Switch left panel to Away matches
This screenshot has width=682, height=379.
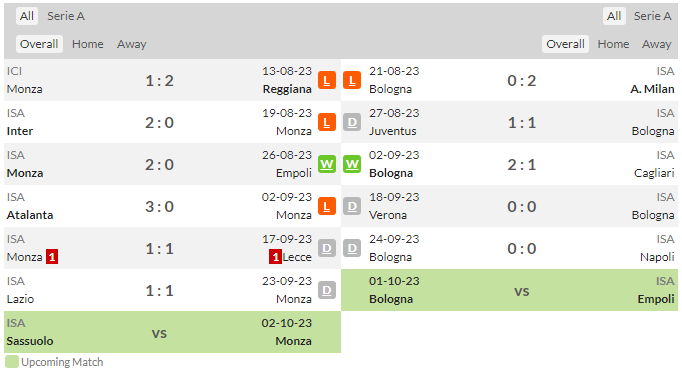131,44
